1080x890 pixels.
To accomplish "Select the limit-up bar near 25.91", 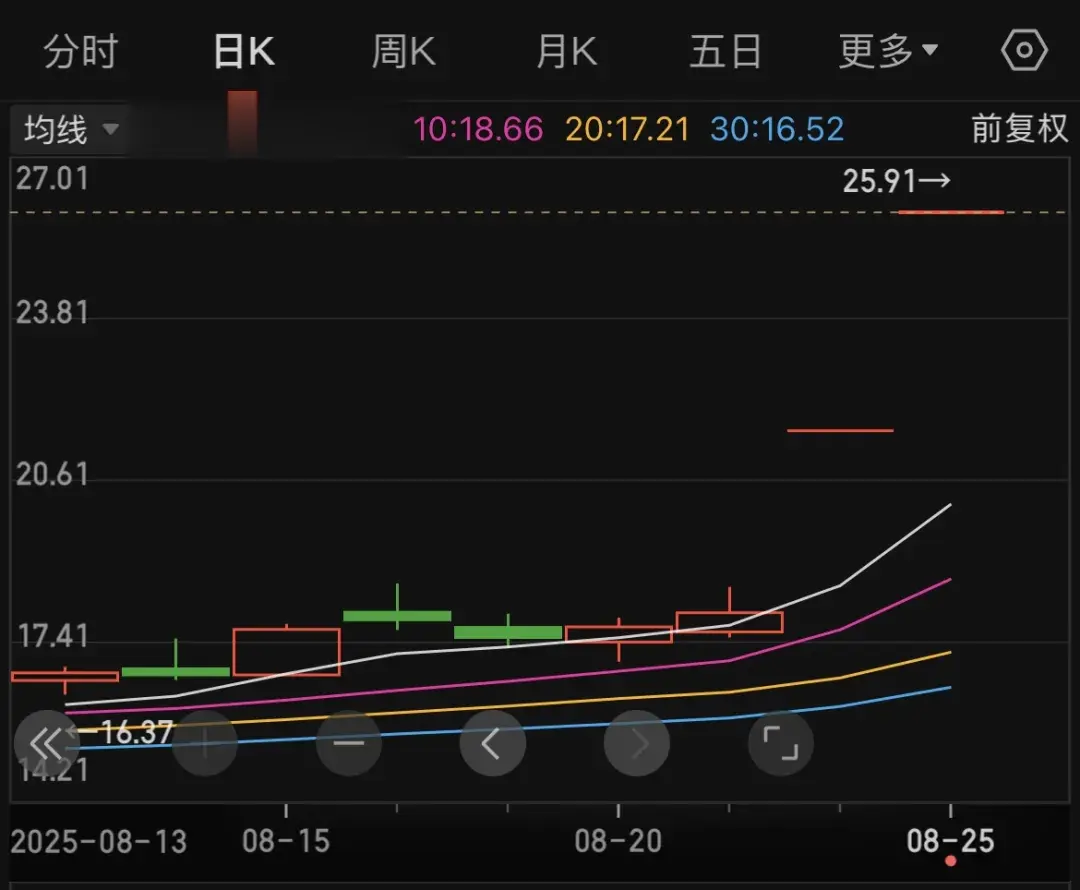I will click(951, 212).
